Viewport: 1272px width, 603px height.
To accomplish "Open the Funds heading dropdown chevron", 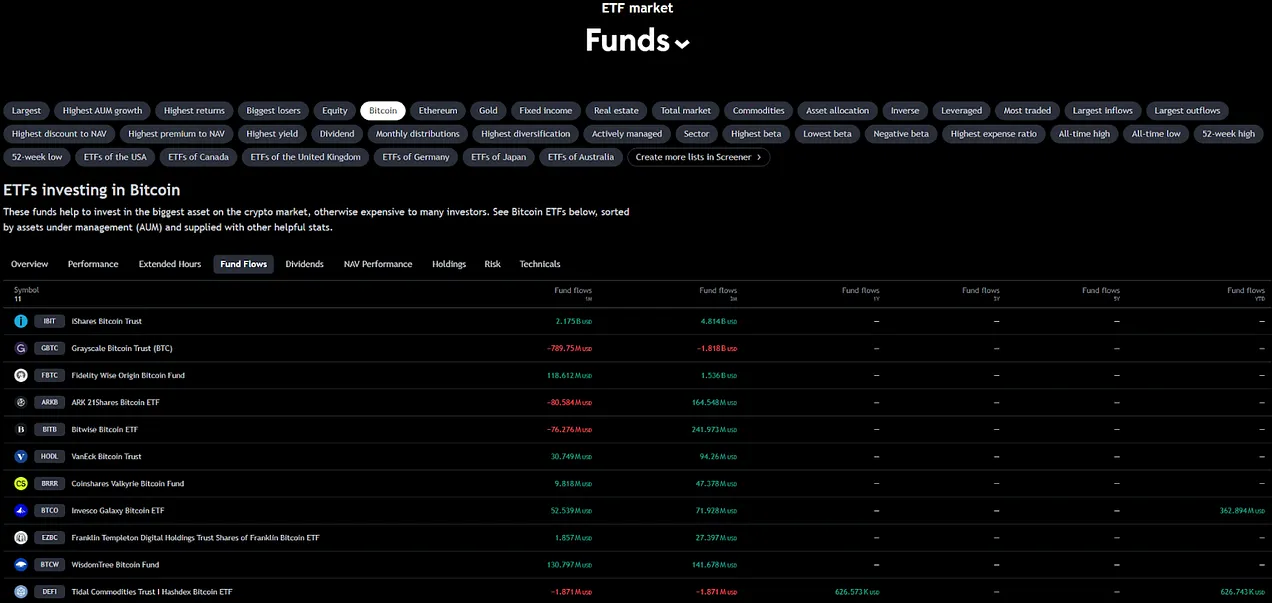I will (x=682, y=43).
